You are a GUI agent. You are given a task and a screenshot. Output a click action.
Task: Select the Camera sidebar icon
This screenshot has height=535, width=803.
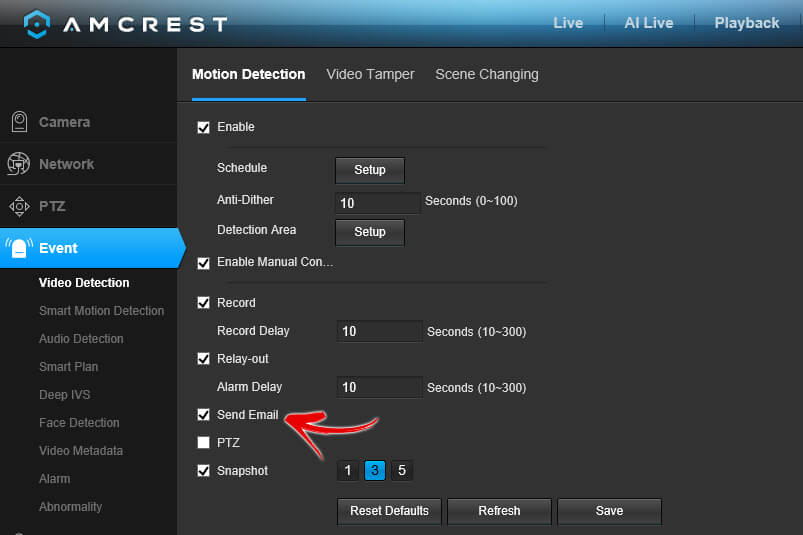(x=19, y=122)
